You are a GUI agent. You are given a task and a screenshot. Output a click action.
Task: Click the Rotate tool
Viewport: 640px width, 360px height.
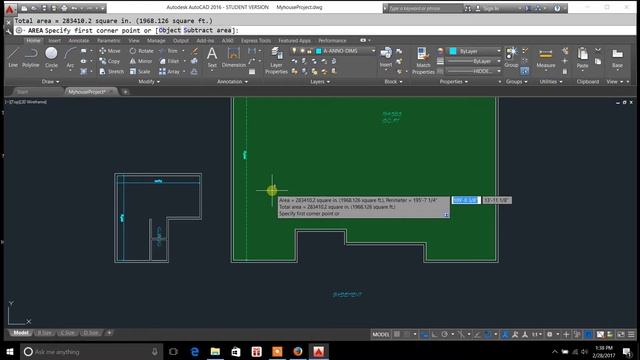(141, 51)
